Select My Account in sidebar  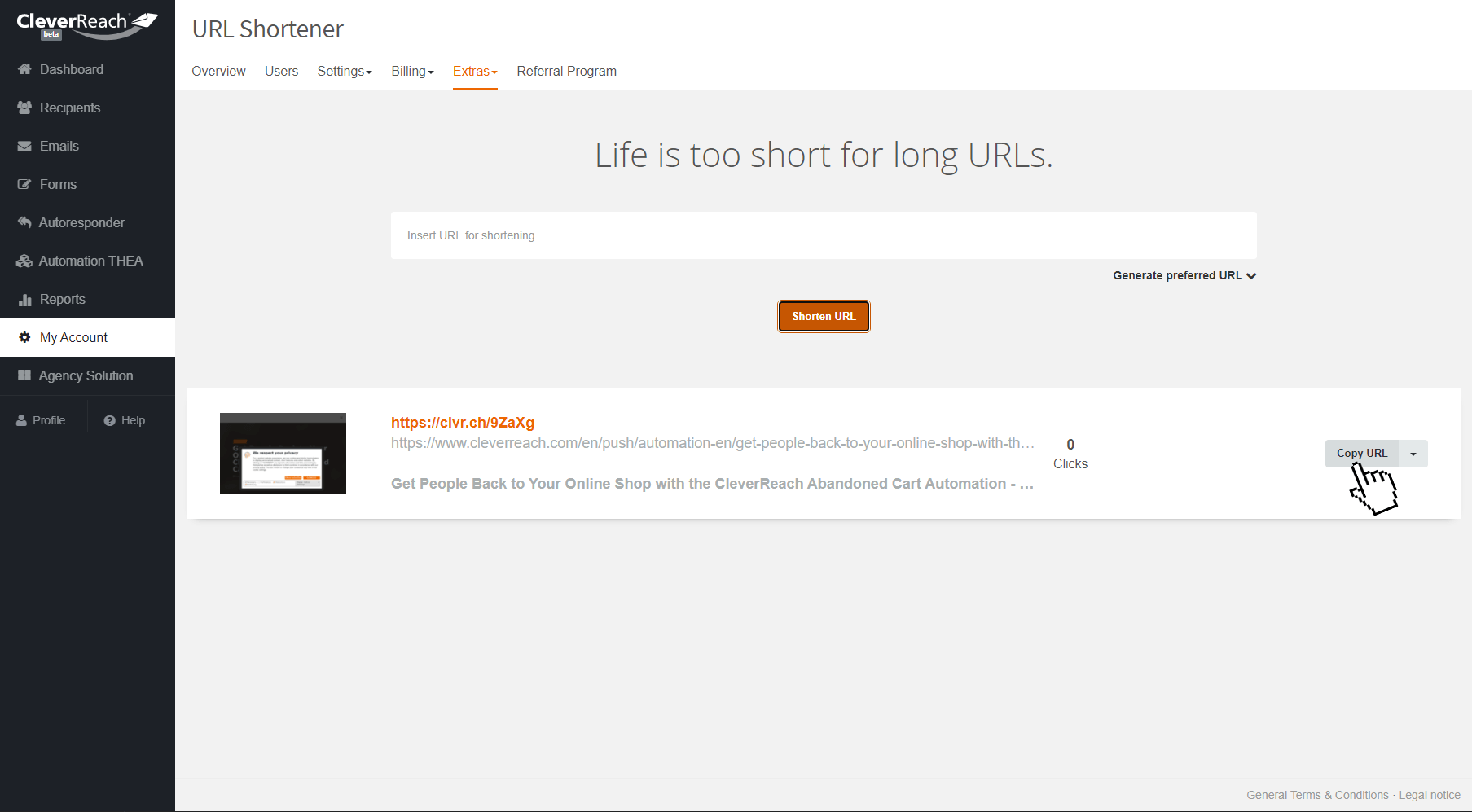[87, 337]
